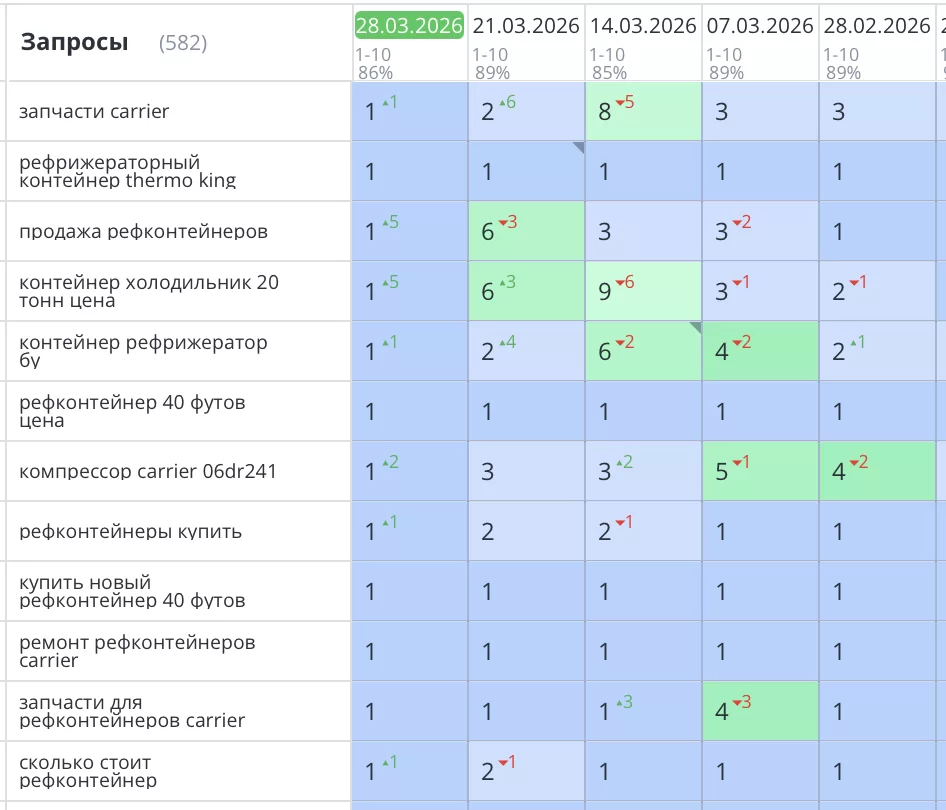Select the 14.03.2026 date column header
This screenshot has width=946, height=810.
pos(642,26)
